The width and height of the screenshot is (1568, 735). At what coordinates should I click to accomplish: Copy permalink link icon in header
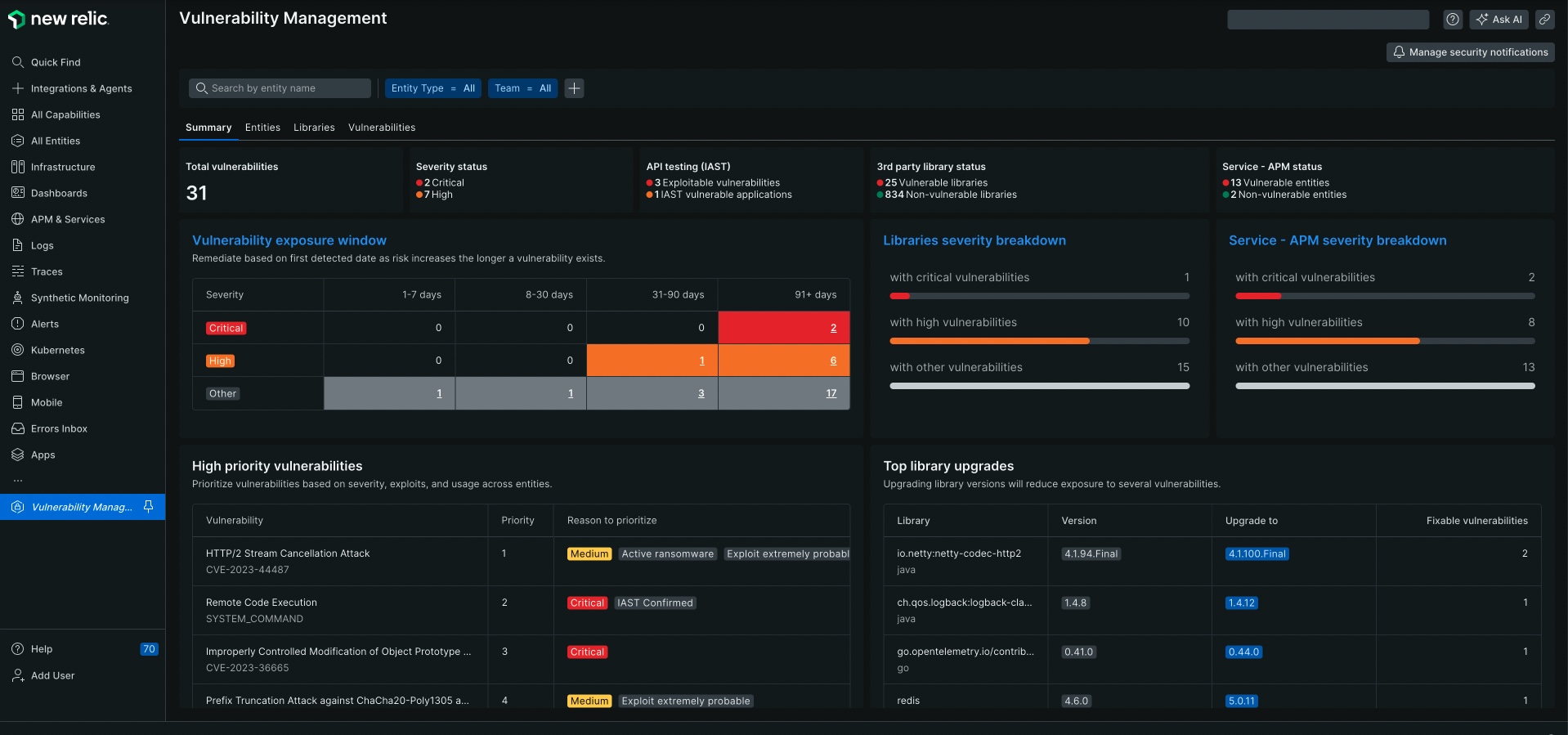pos(1544,20)
